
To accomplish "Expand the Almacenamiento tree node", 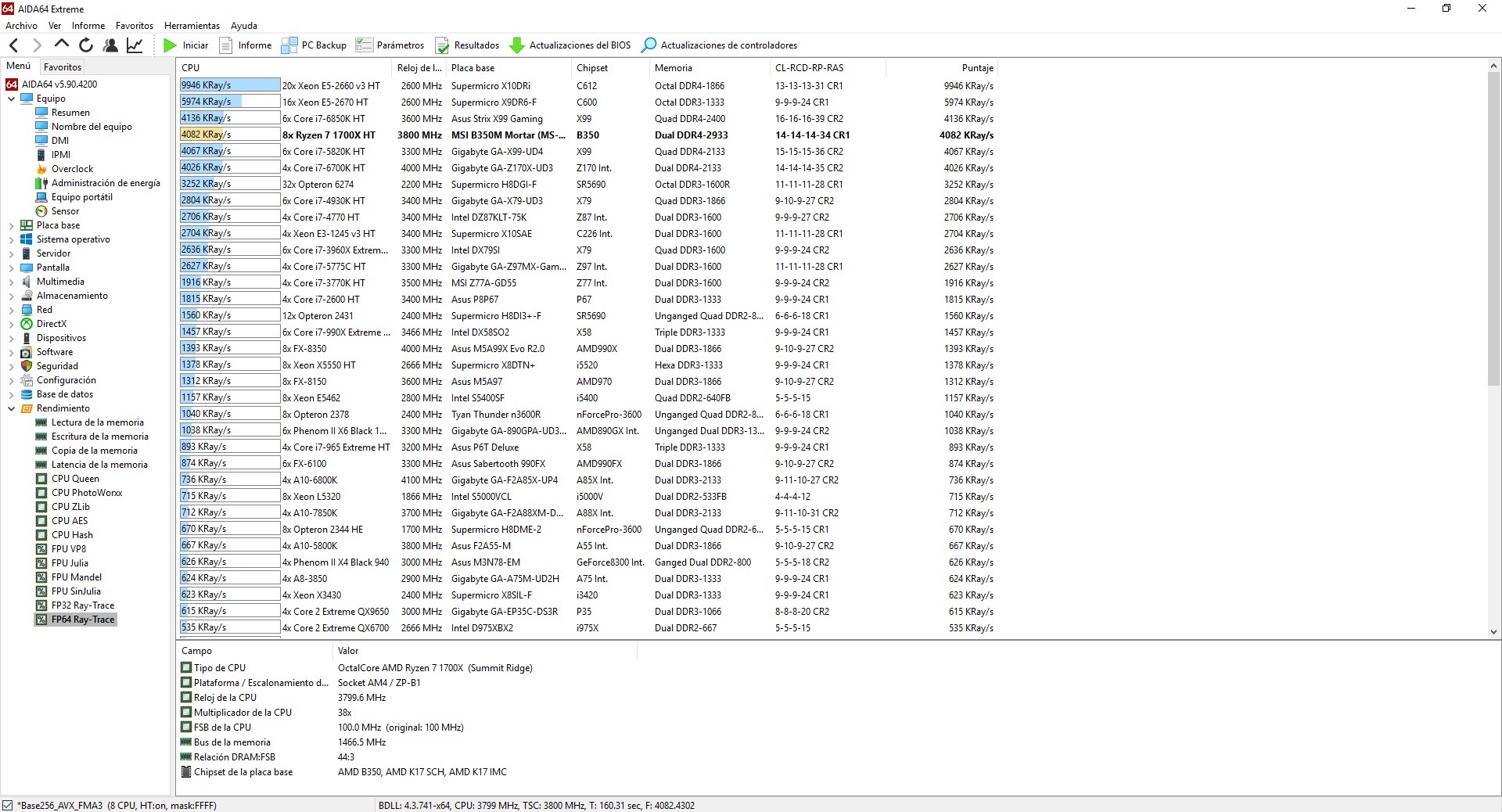I will [11, 296].
